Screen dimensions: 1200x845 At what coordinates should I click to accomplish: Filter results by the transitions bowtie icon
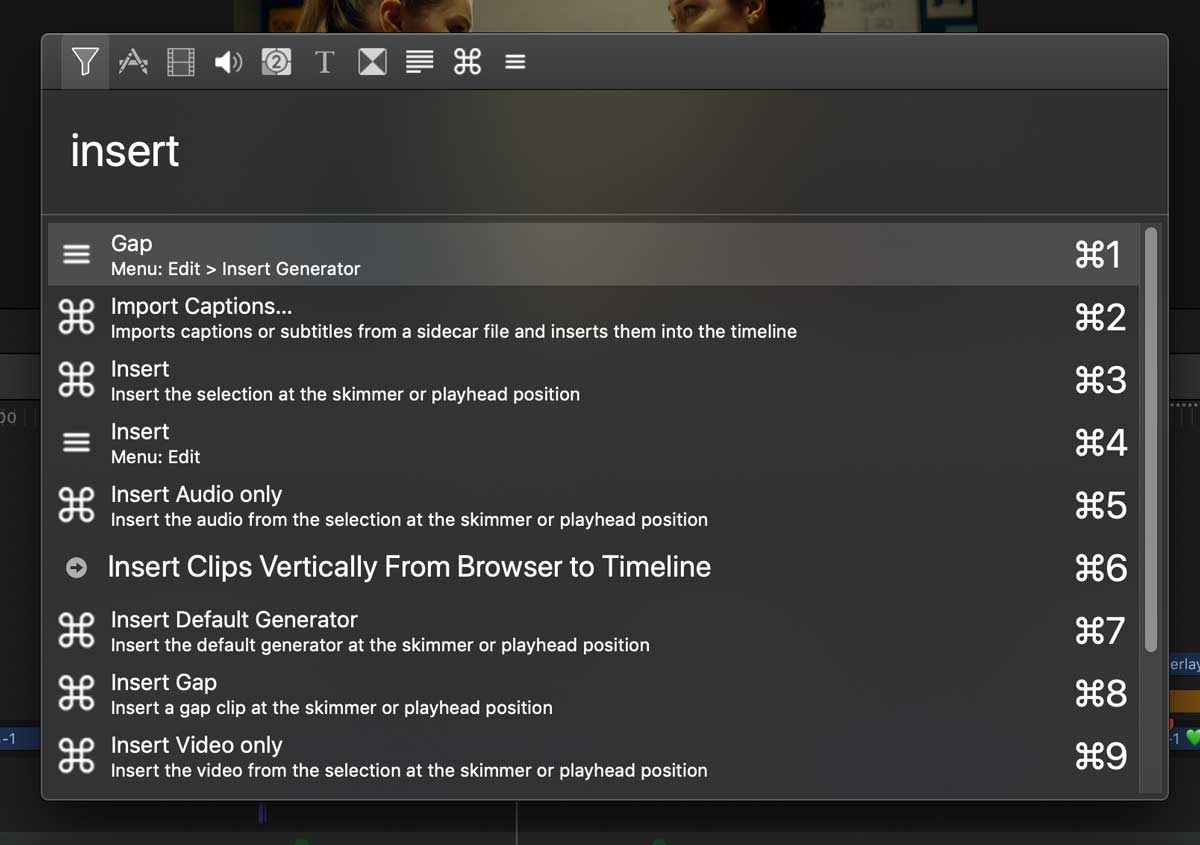[372, 62]
